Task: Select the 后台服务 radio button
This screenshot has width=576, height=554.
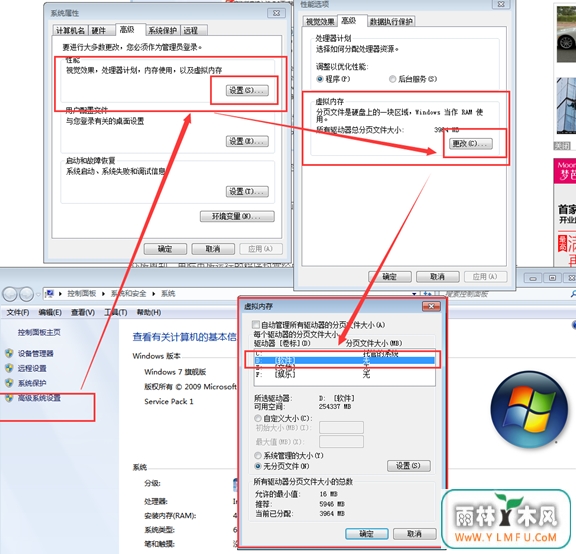Action: click(392, 79)
